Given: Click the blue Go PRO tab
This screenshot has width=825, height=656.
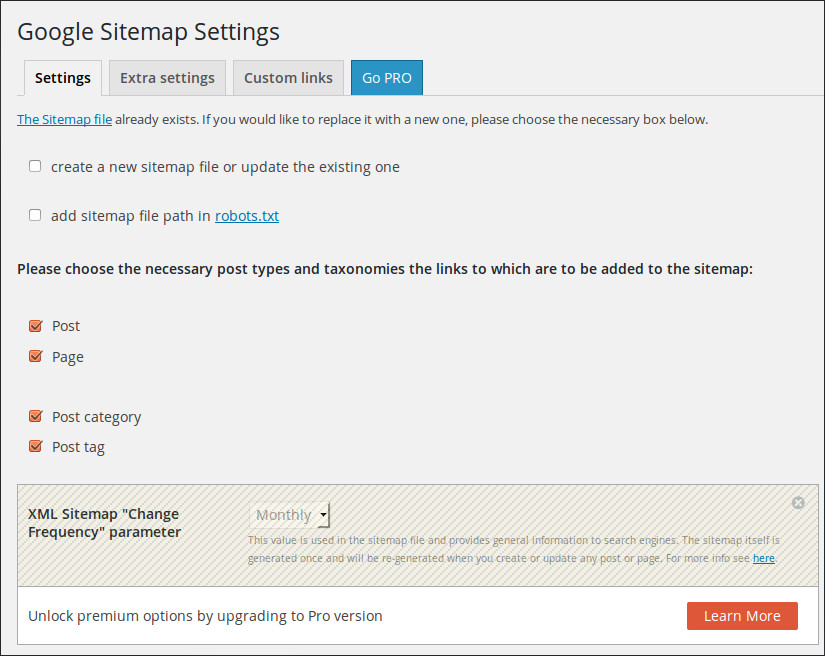Looking at the screenshot, I should (x=387, y=78).
